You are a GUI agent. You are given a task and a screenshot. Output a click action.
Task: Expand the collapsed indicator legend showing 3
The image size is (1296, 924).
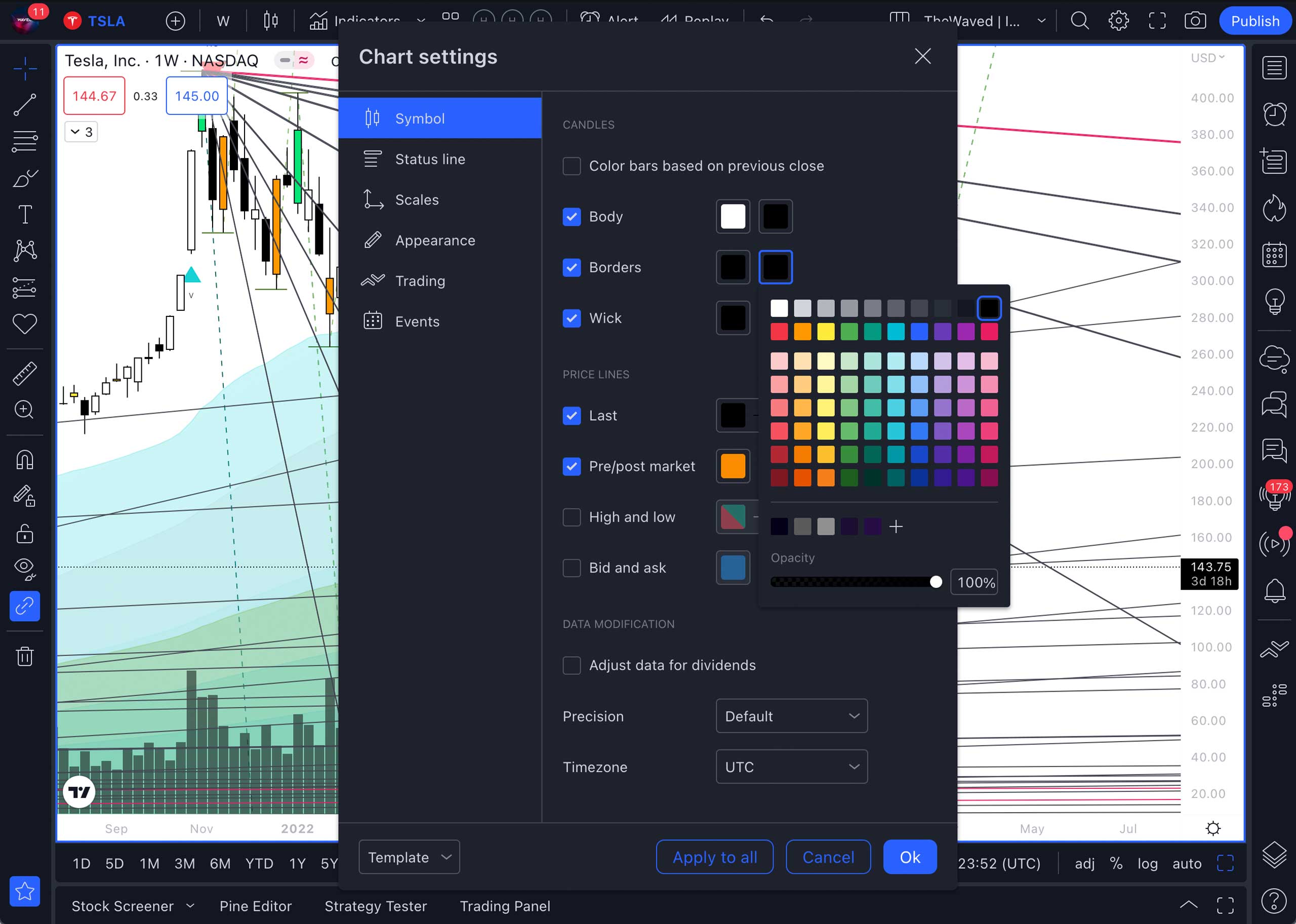point(82,132)
